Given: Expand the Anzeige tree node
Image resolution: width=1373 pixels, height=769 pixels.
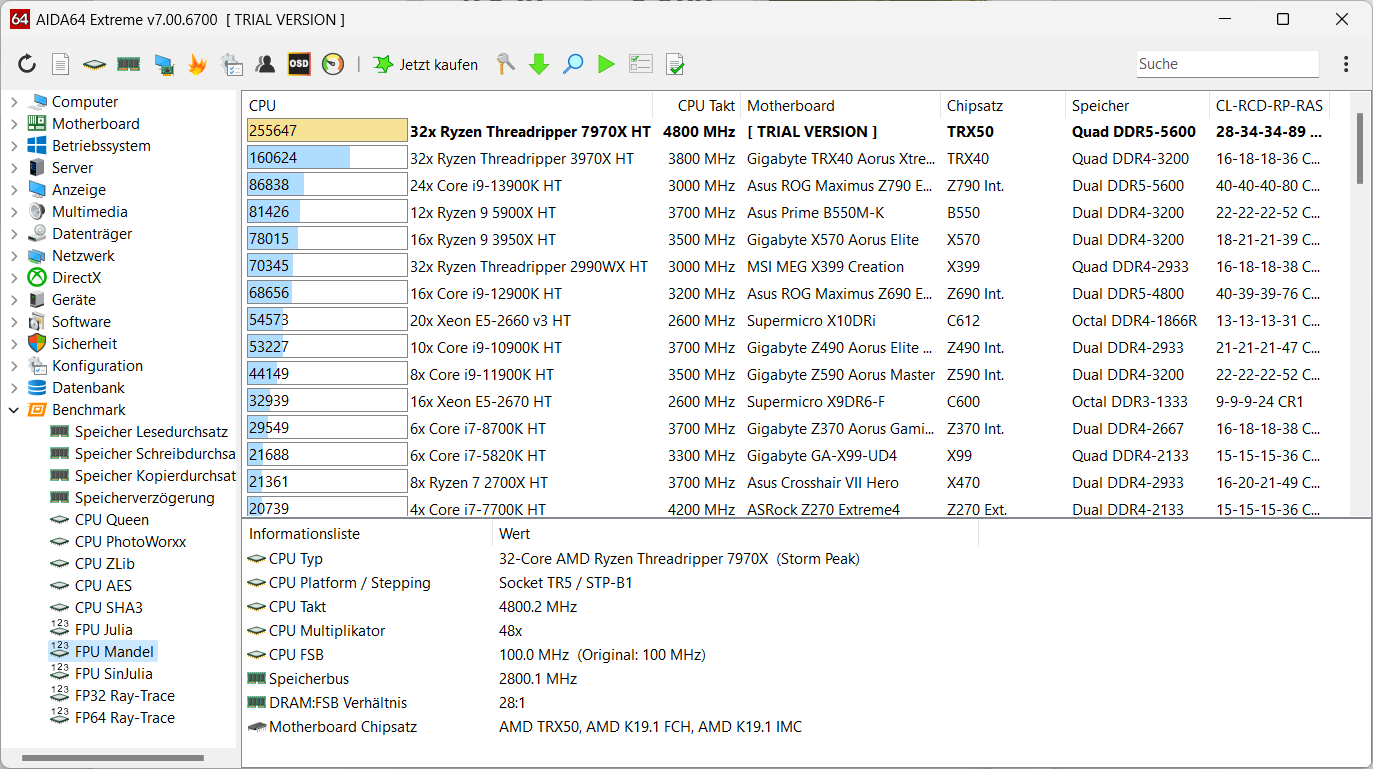Looking at the screenshot, I should pyautogui.click(x=14, y=190).
